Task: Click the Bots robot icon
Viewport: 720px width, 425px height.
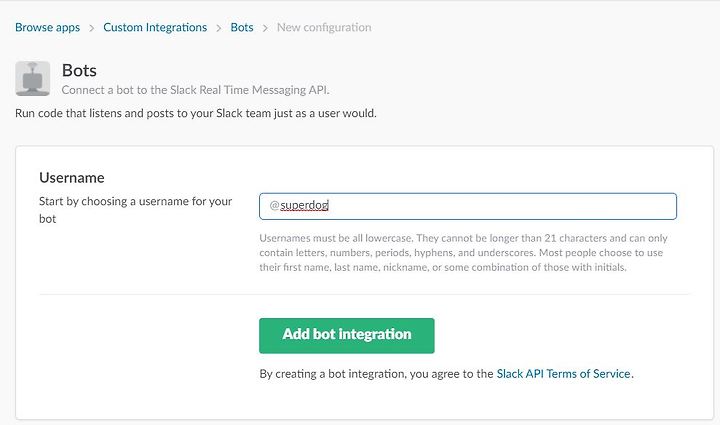Action: coord(33,78)
